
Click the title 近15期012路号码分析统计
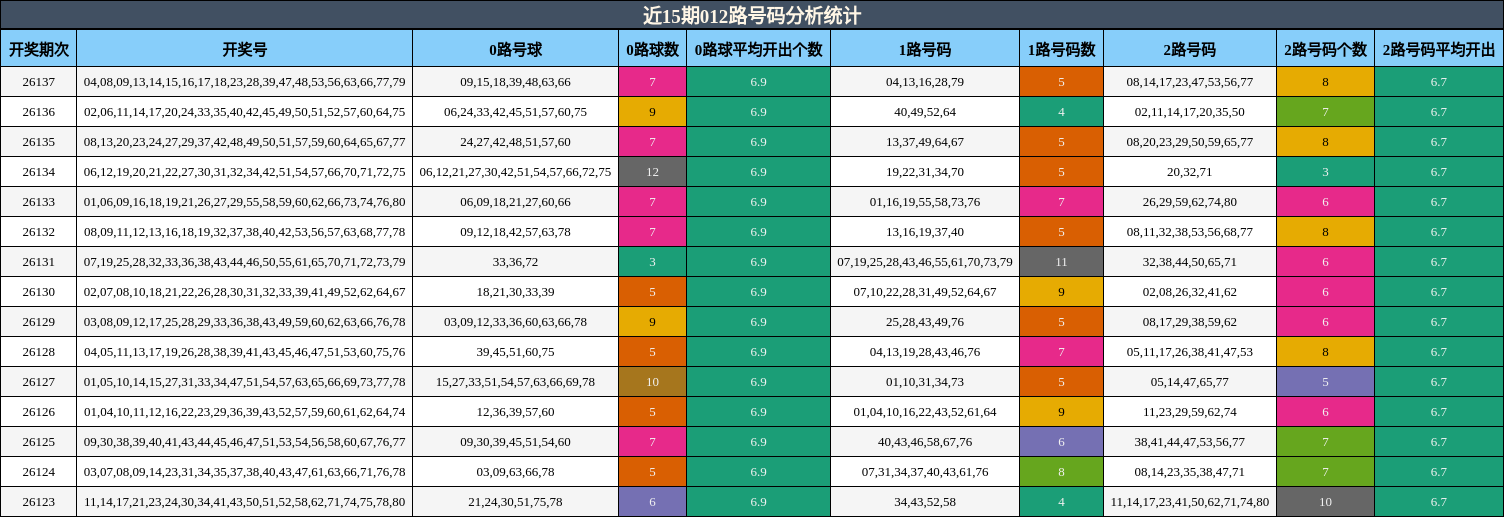pyautogui.click(x=752, y=15)
